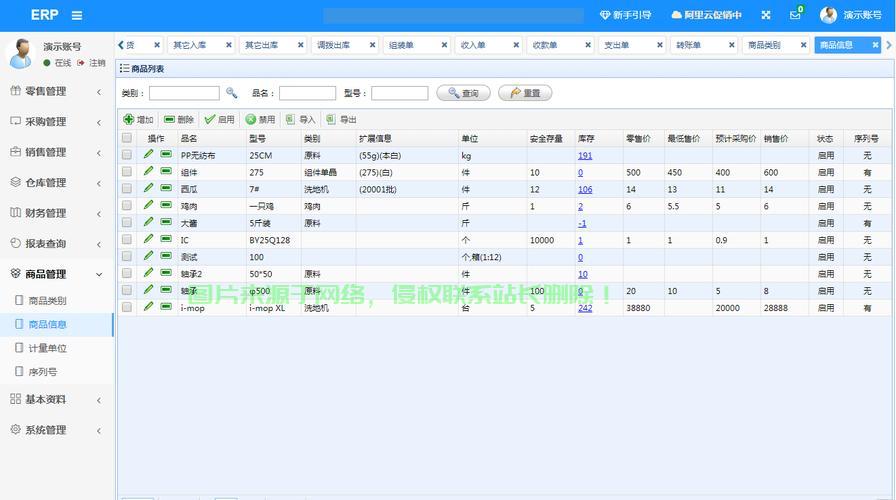Edit the 轴承2 row with the pencil icon
Viewport: 896px width, 500px height.
[149, 273]
